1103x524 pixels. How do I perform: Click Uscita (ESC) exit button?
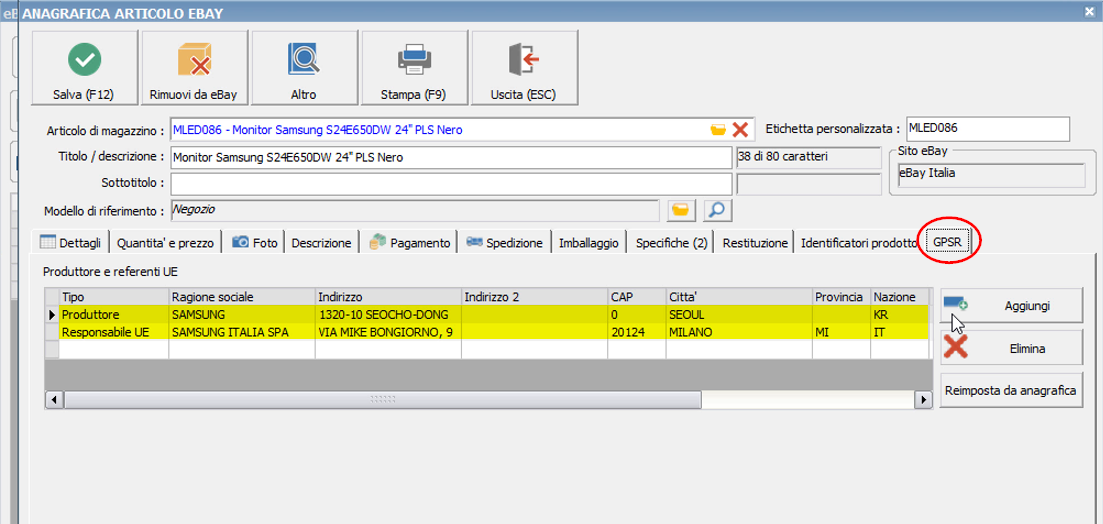pos(524,68)
